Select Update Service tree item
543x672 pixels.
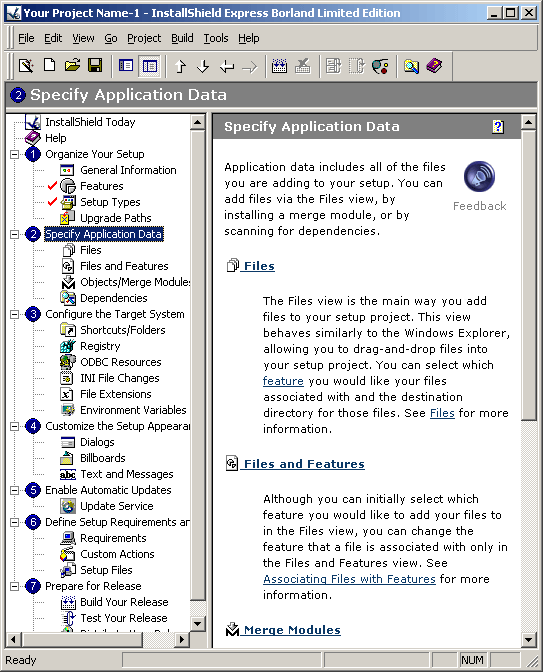pyautogui.click(x=117, y=506)
